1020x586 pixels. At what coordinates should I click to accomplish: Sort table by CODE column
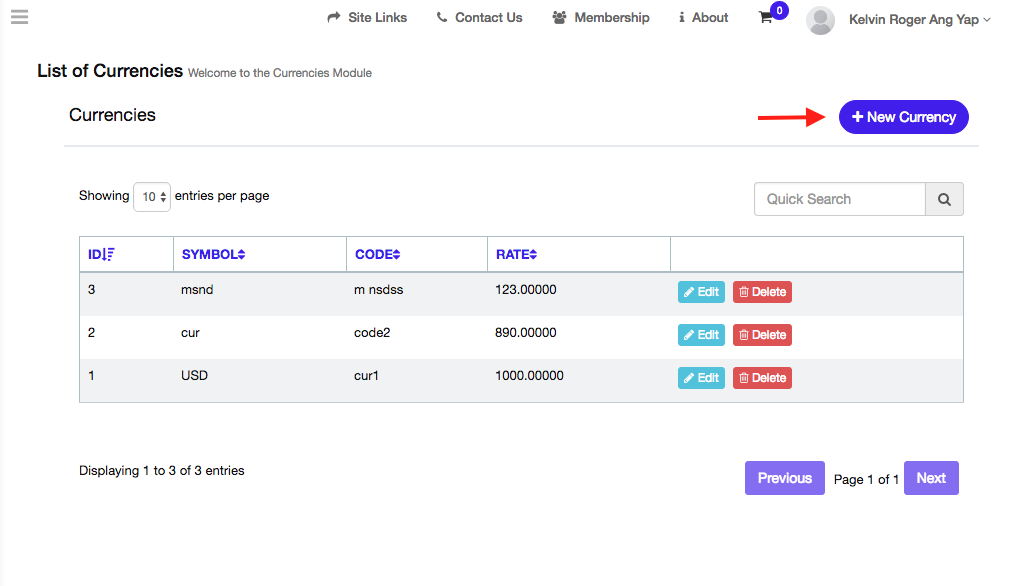point(377,254)
